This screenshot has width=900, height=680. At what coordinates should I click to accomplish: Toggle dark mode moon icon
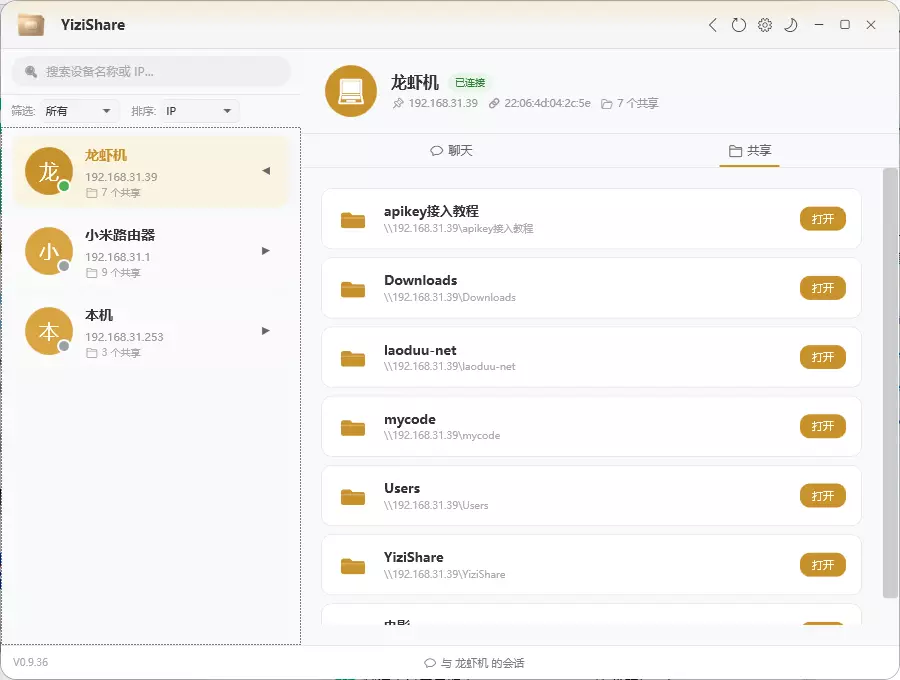click(x=790, y=25)
